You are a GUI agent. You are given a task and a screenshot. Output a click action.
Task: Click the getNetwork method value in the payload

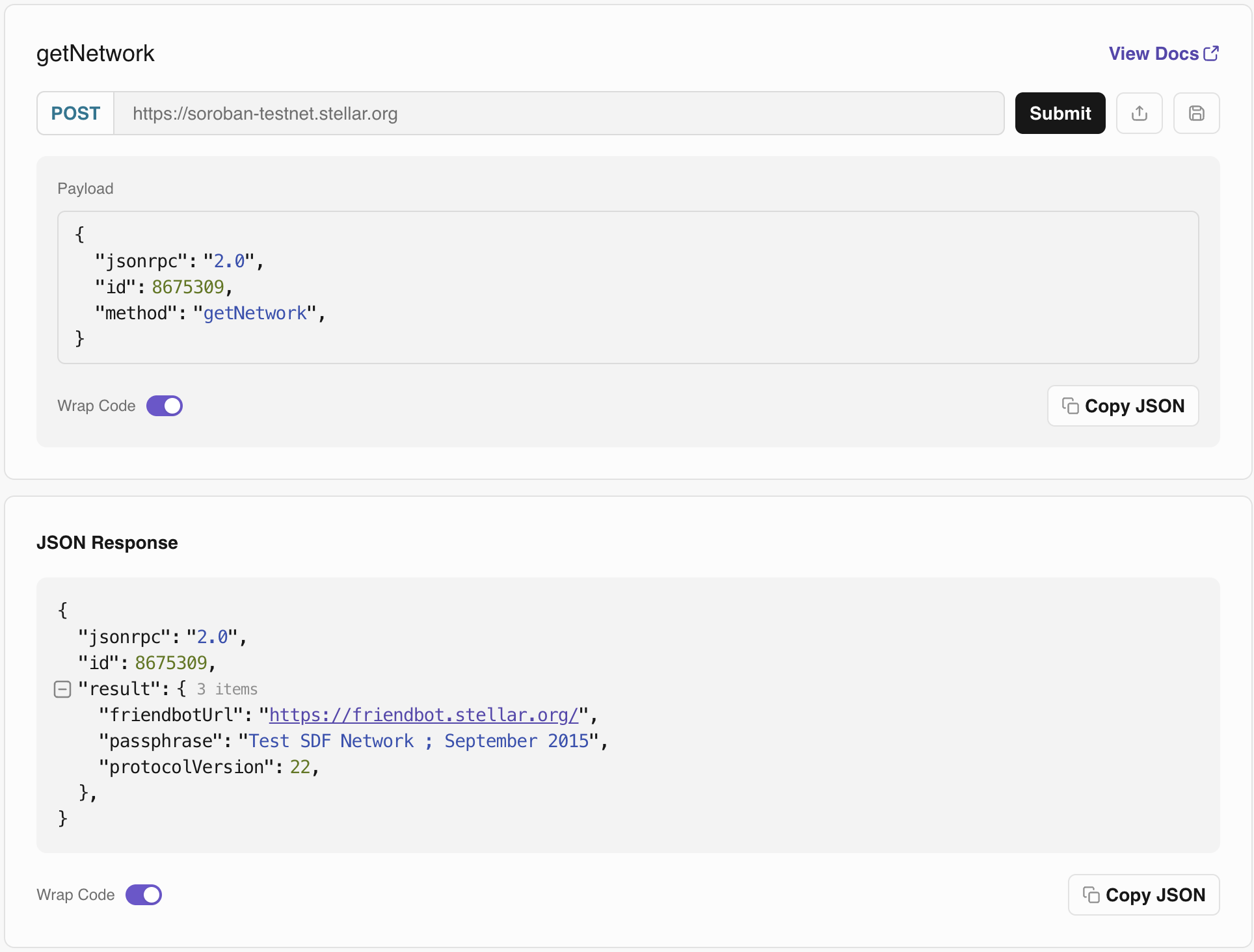(x=255, y=313)
